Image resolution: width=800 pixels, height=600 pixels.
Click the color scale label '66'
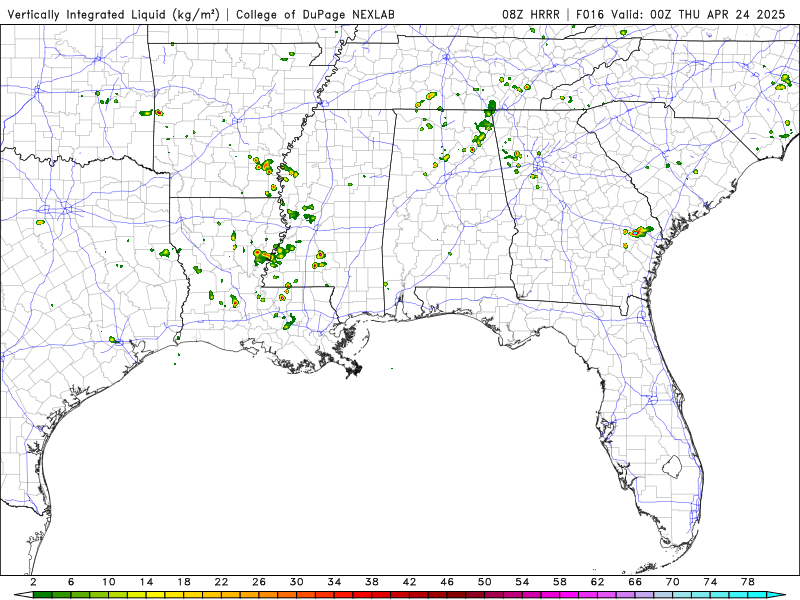[636, 582]
